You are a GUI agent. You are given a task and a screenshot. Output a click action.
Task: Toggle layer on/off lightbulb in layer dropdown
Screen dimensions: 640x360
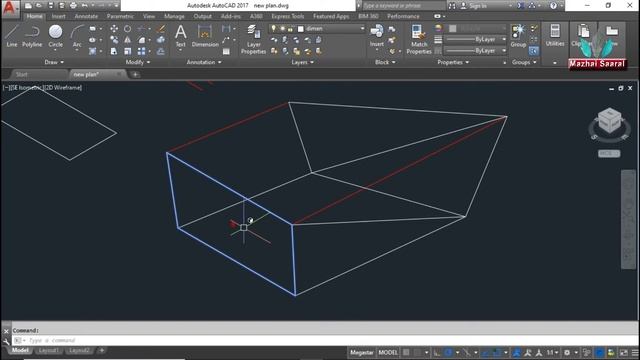[274, 29]
